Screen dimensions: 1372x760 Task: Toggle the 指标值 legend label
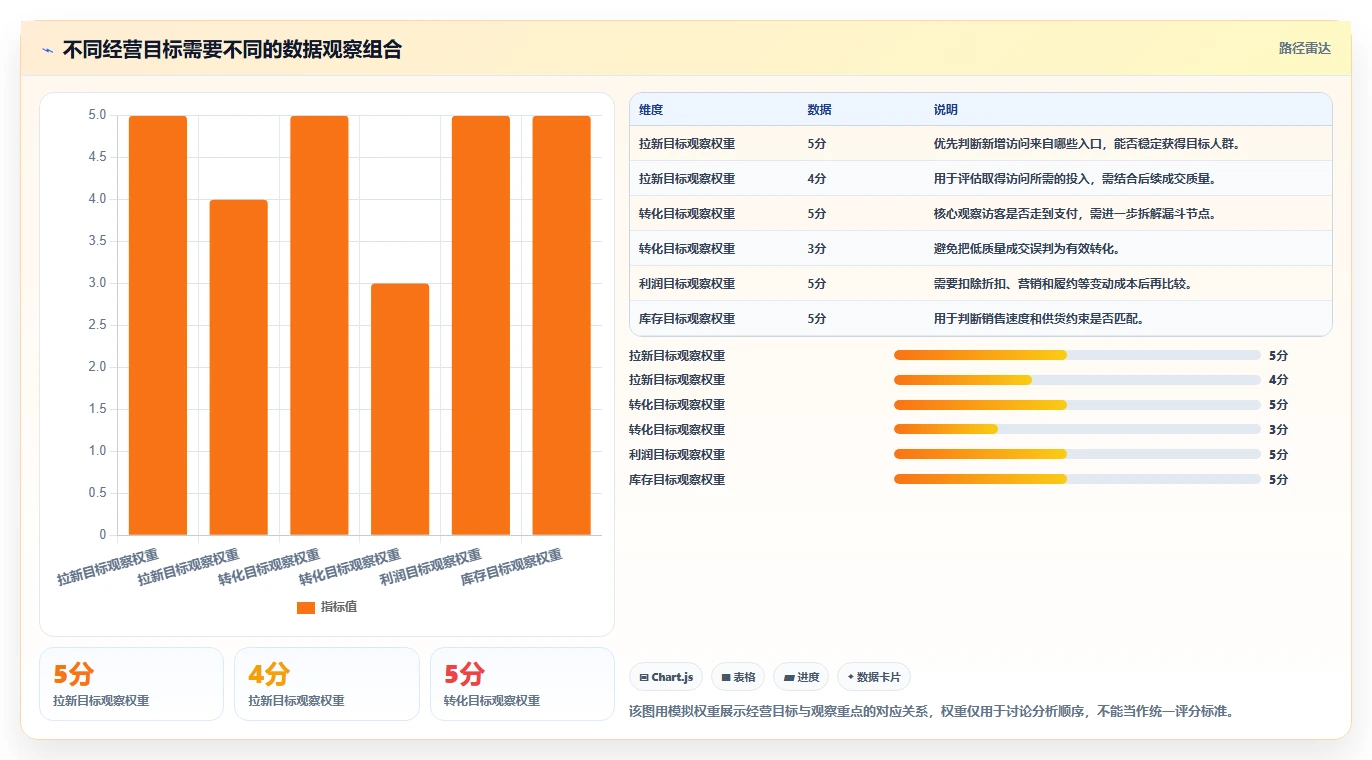(339, 607)
